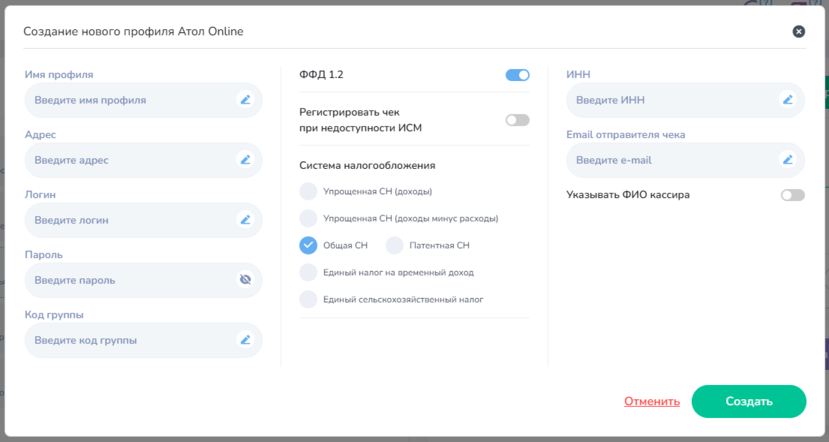The height and width of the screenshot is (442, 829).
Task: Select Упрощенная СН (доходы минус расходы)
Action: point(308,218)
